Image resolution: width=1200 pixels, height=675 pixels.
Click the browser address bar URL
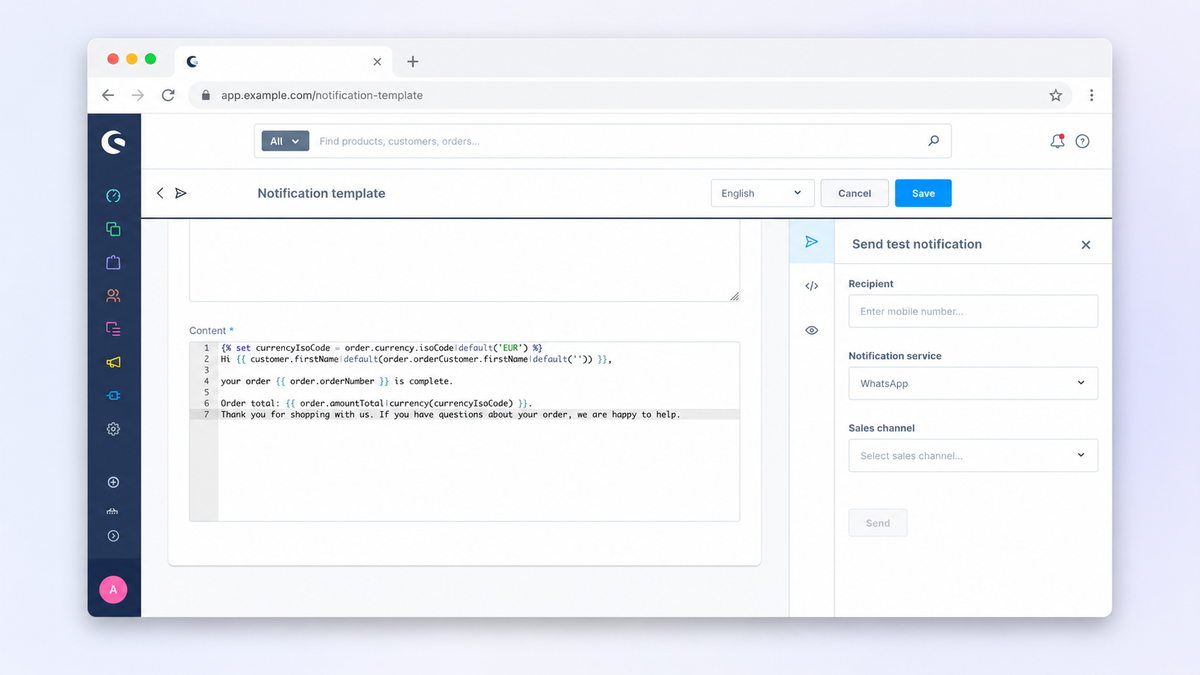(x=322, y=95)
